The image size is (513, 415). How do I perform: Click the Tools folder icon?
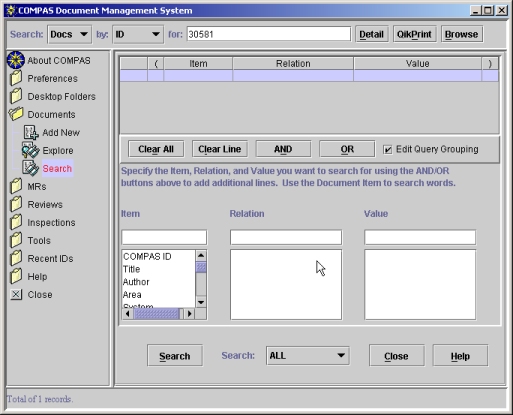point(16,240)
